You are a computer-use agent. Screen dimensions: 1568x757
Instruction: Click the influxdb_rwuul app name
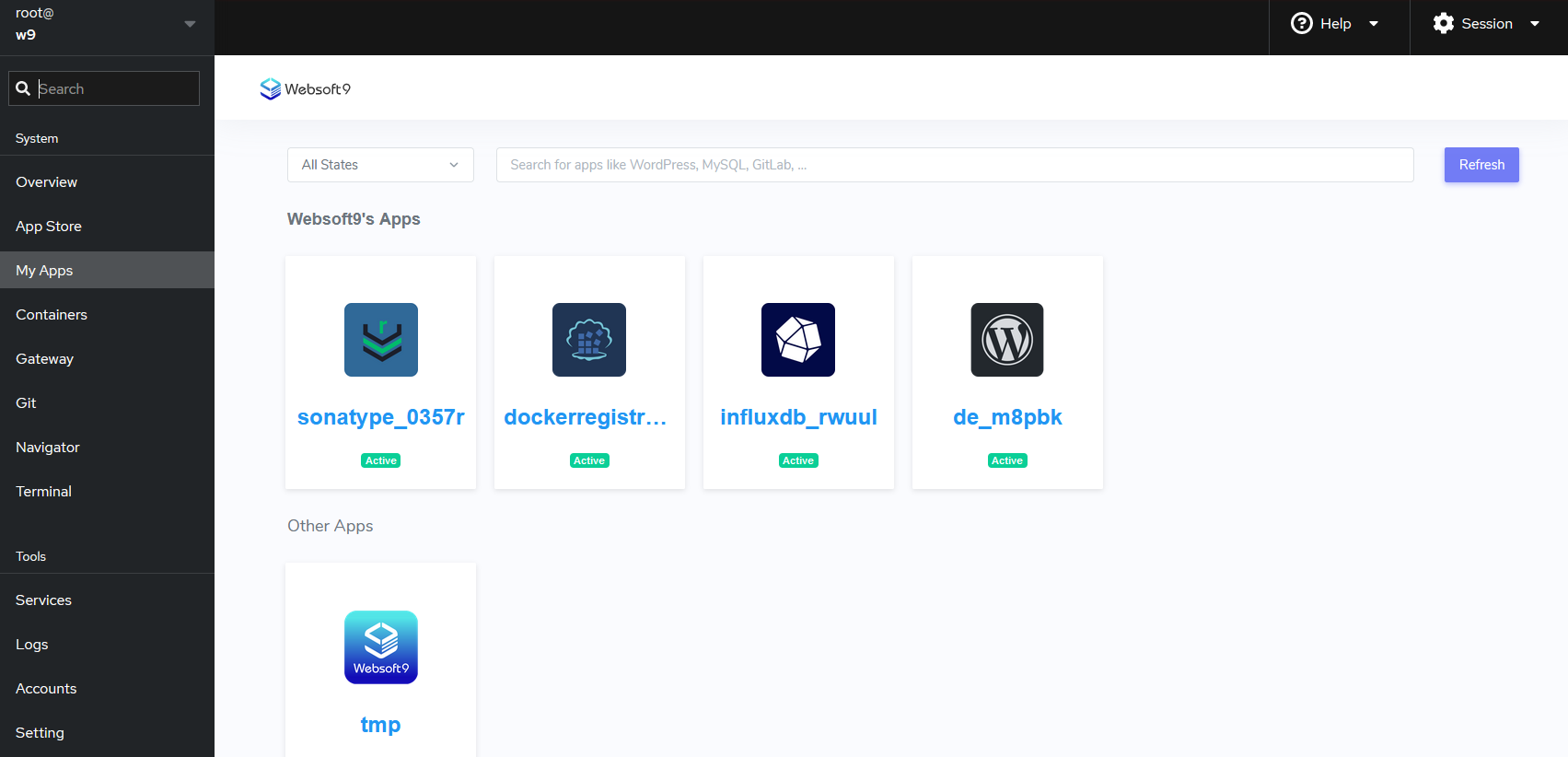798,417
